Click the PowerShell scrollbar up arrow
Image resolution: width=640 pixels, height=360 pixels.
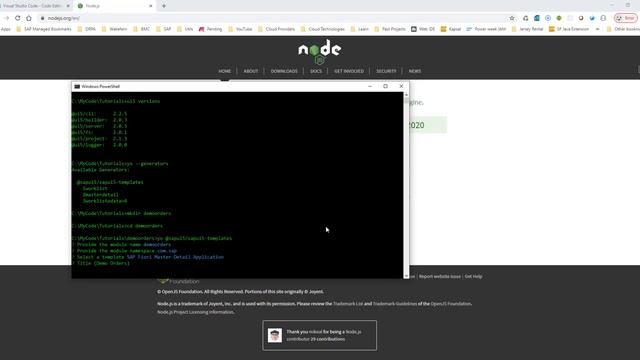(406, 95)
